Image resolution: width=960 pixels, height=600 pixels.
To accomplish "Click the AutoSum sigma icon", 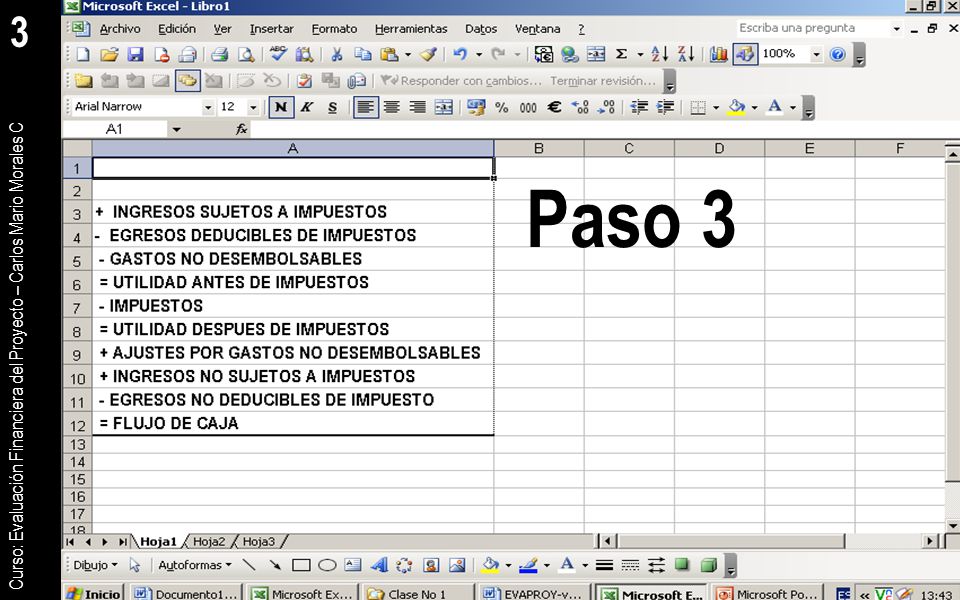I will [621, 54].
